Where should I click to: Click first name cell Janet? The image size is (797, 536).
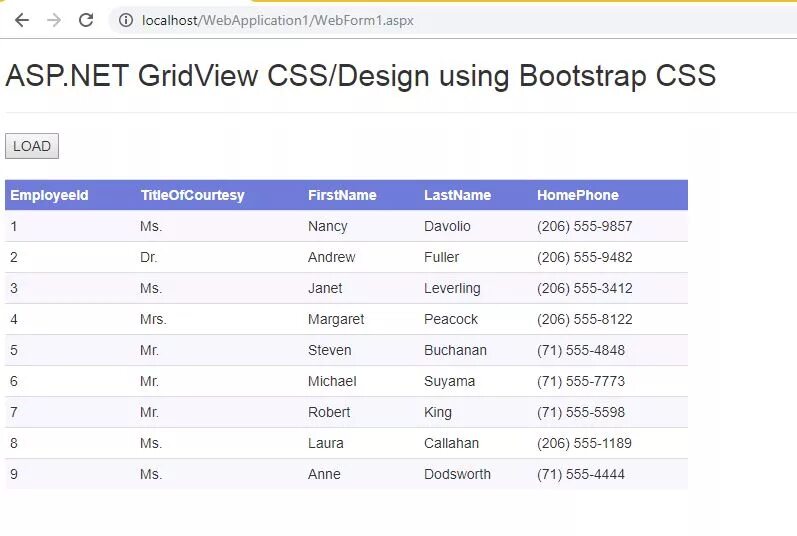click(x=325, y=288)
